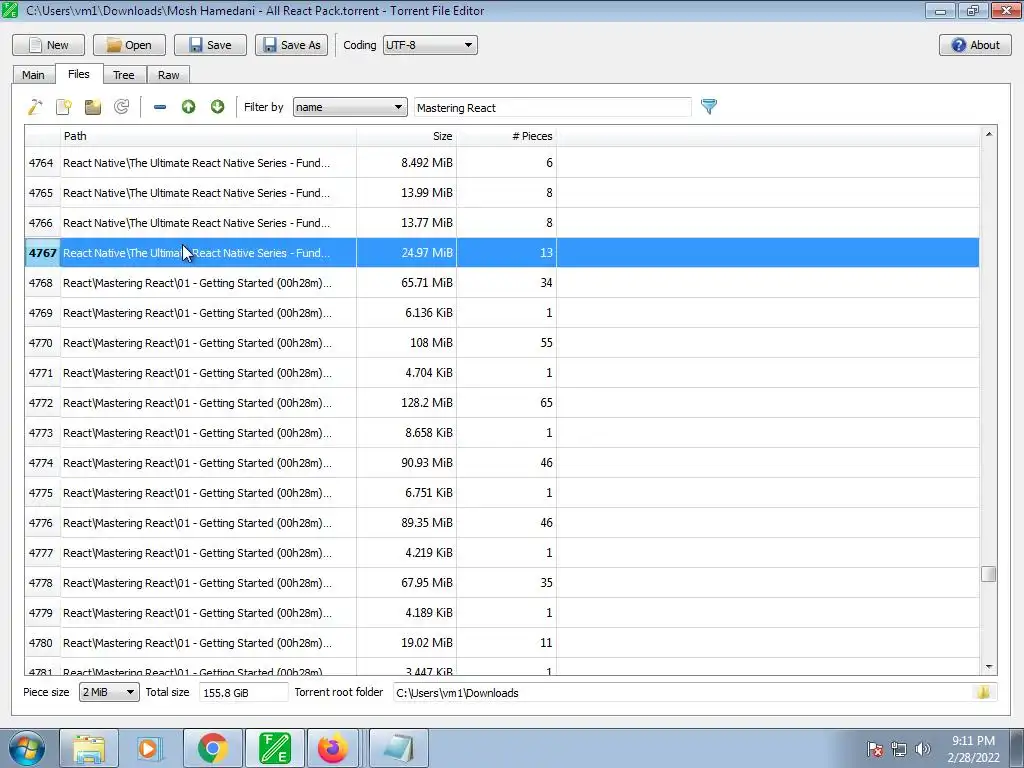This screenshot has height=768, width=1024.
Task: Remove selected file with minus icon
Action: (159, 107)
